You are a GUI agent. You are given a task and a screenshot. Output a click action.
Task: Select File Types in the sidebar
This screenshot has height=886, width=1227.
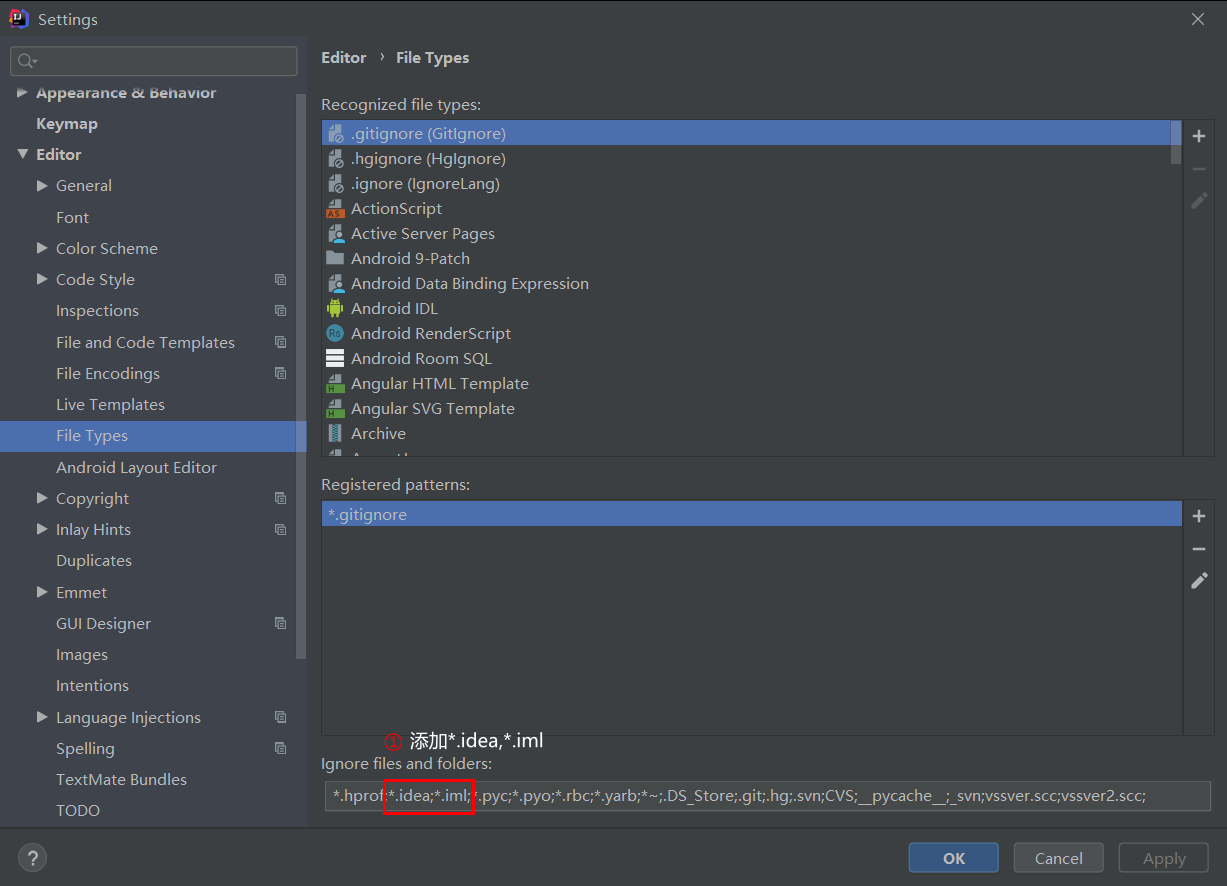(x=153, y=436)
